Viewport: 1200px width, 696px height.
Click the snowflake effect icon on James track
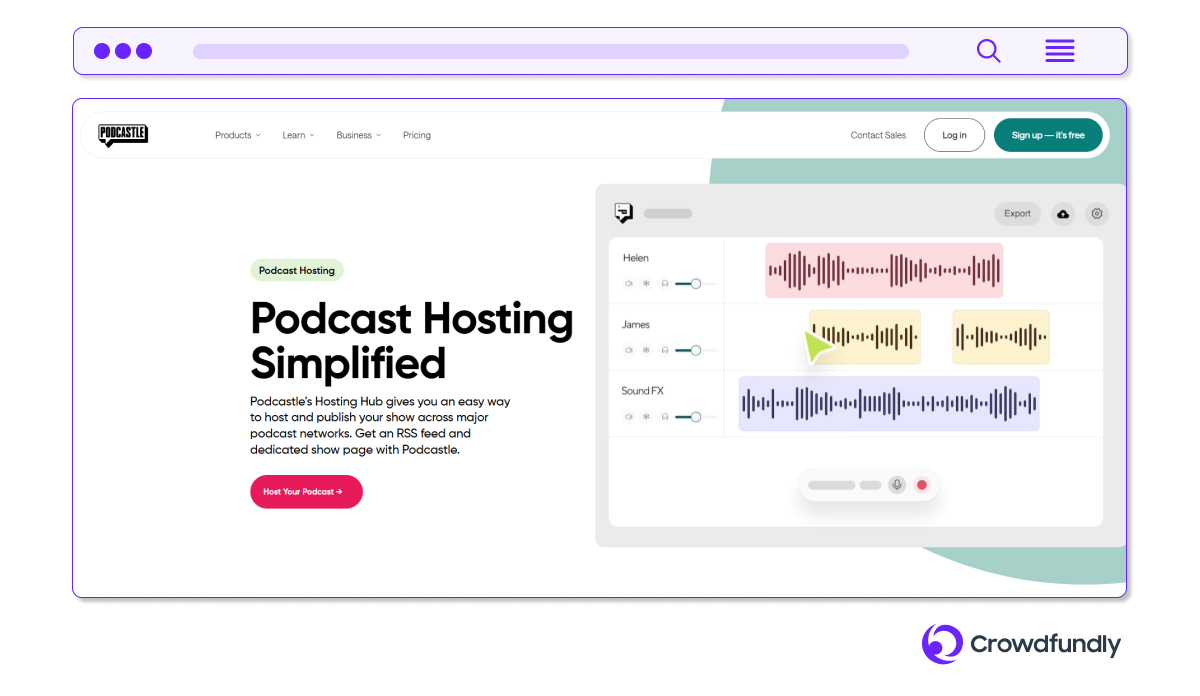[646, 350]
